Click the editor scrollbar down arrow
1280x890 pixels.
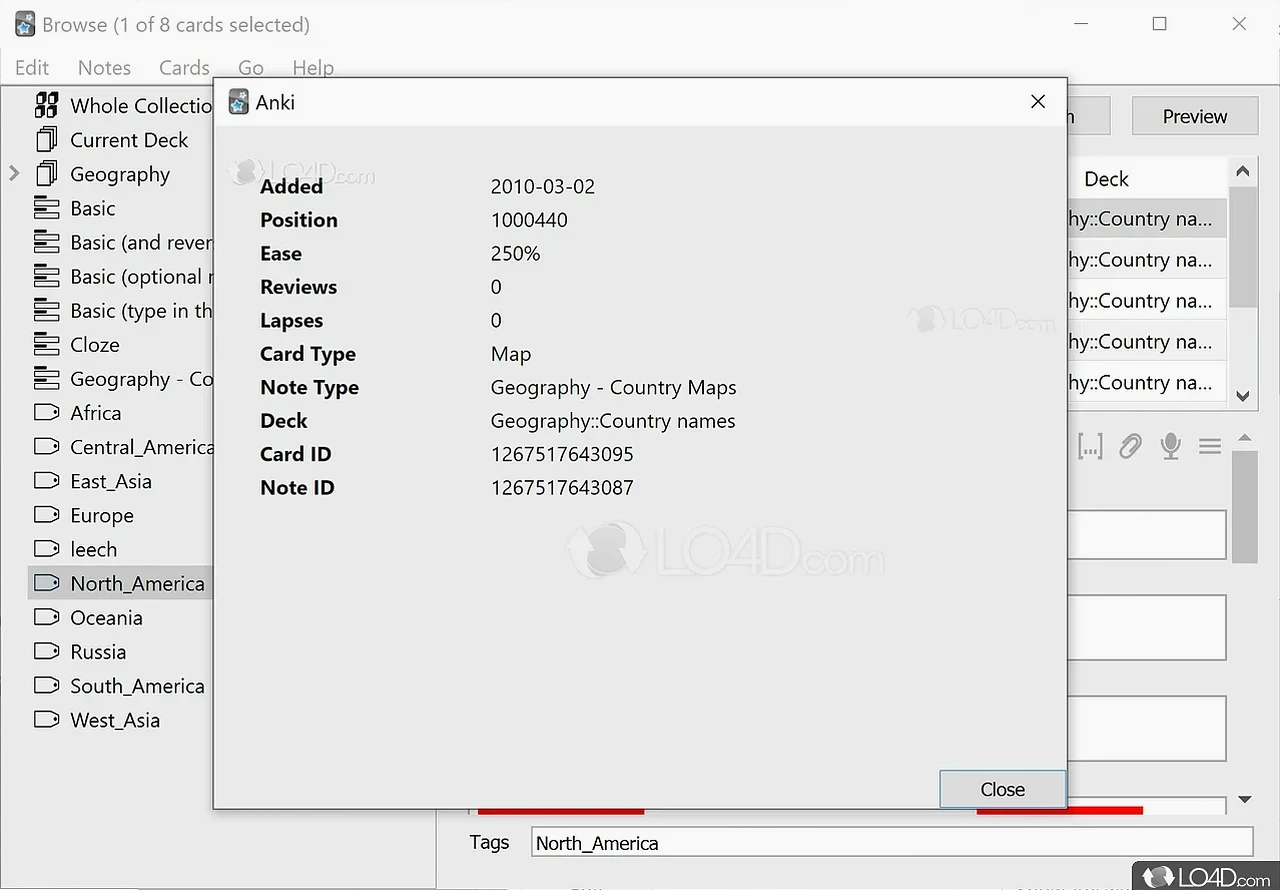click(x=1244, y=799)
